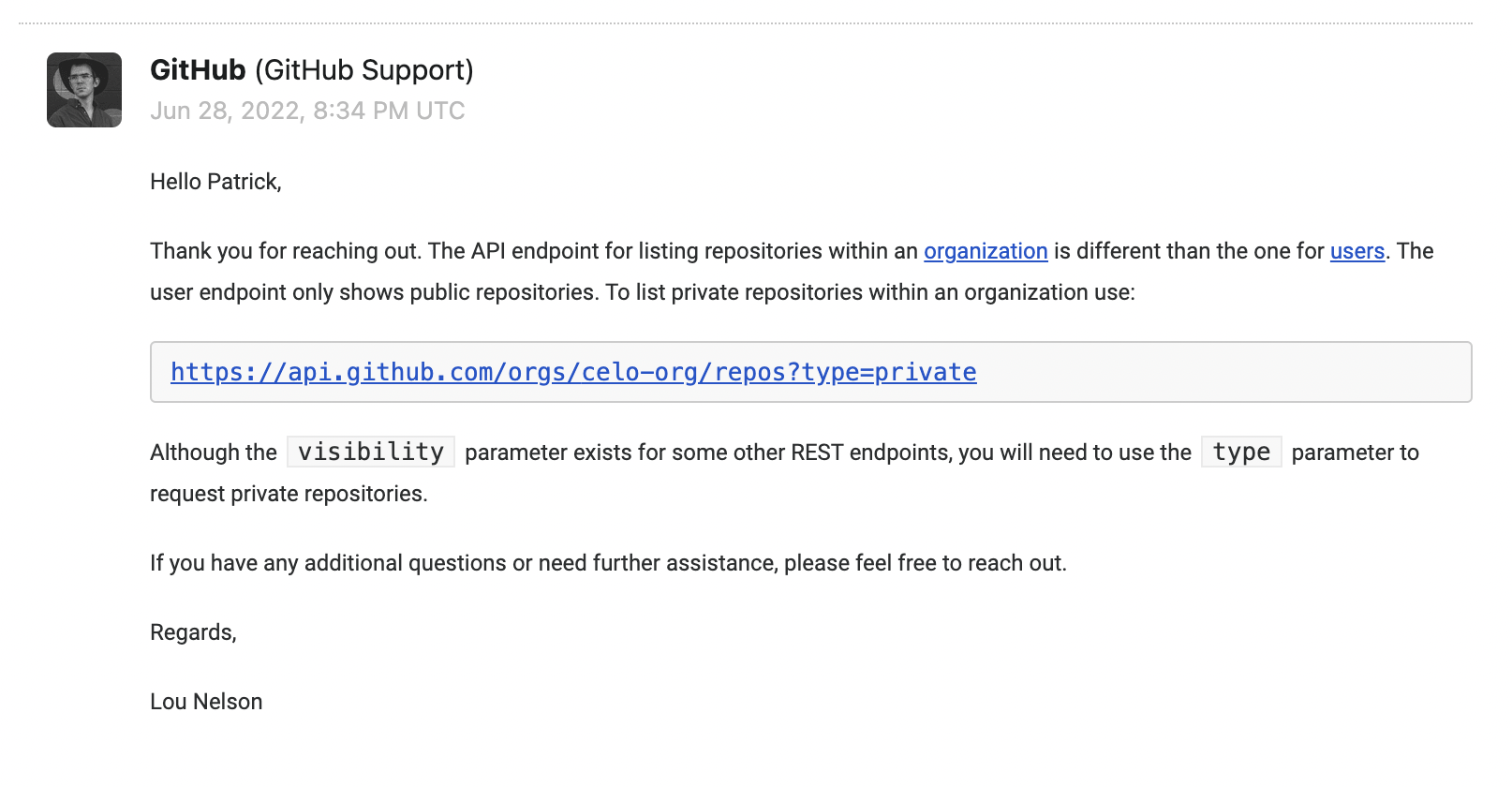Click the Lou Nelson signature
The width and height of the screenshot is (1512, 787).
[206, 702]
